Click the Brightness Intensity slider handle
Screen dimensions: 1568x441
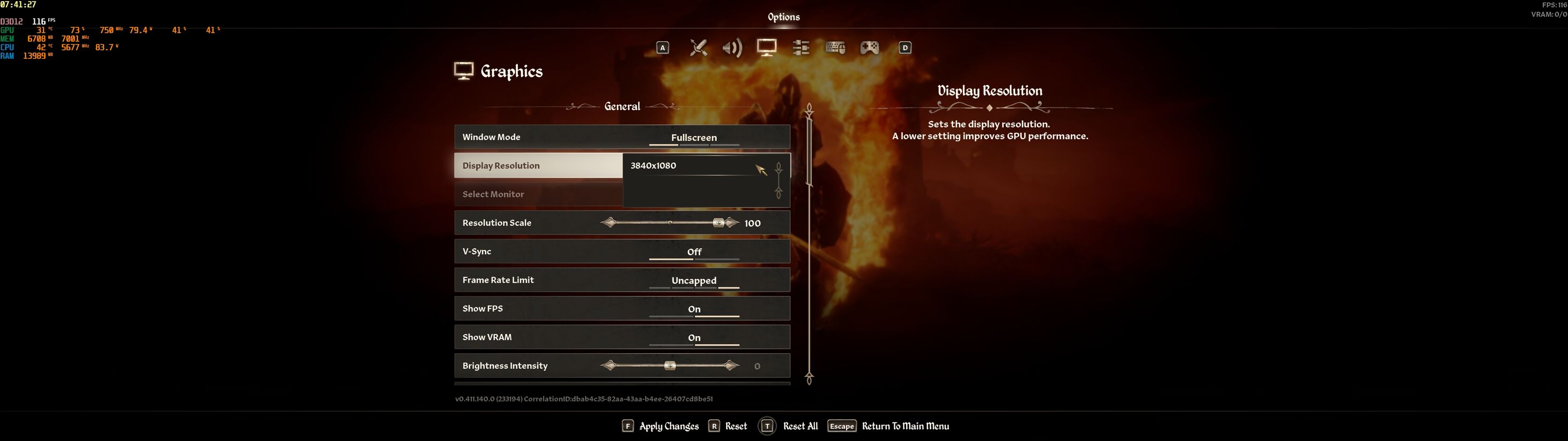(x=669, y=366)
